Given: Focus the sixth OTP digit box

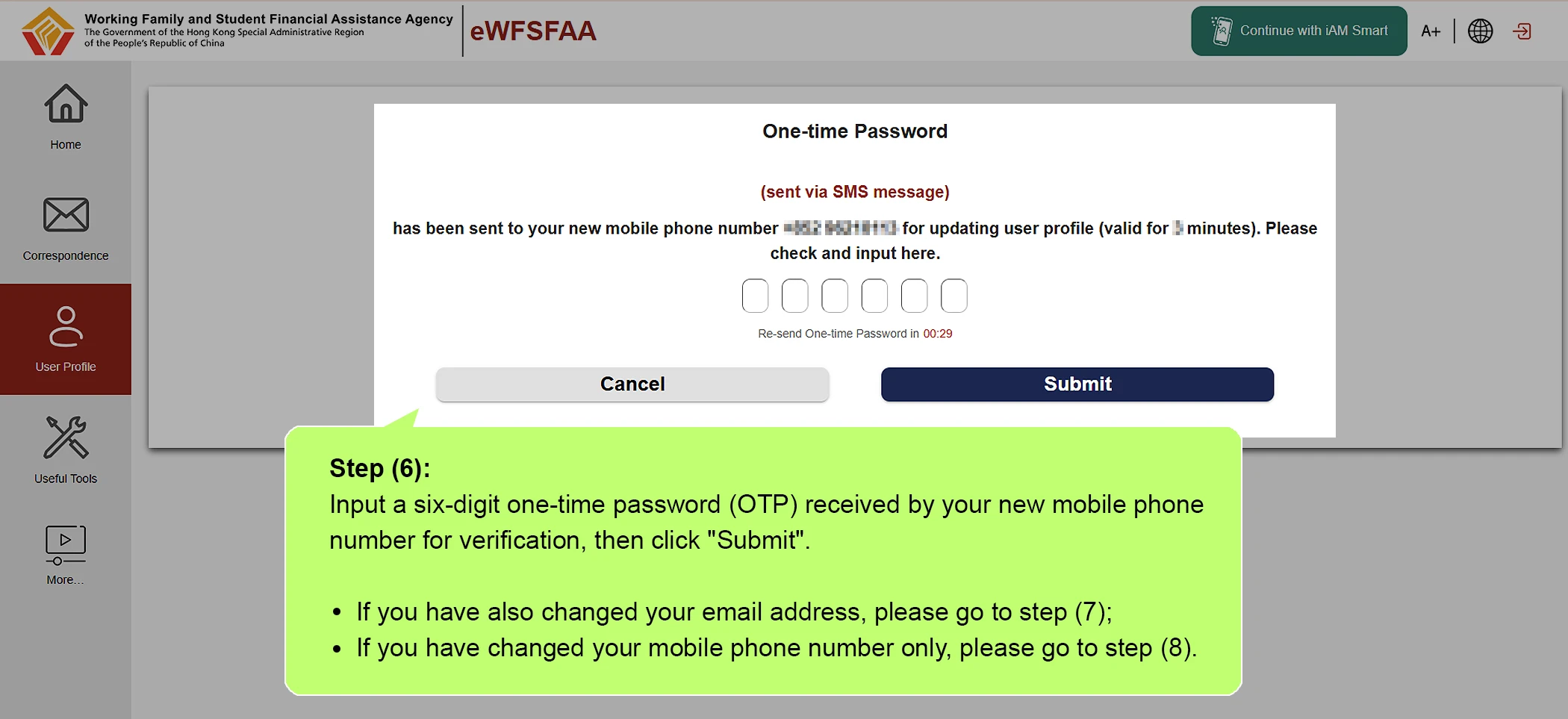Looking at the screenshot, I should click(953, 296).
